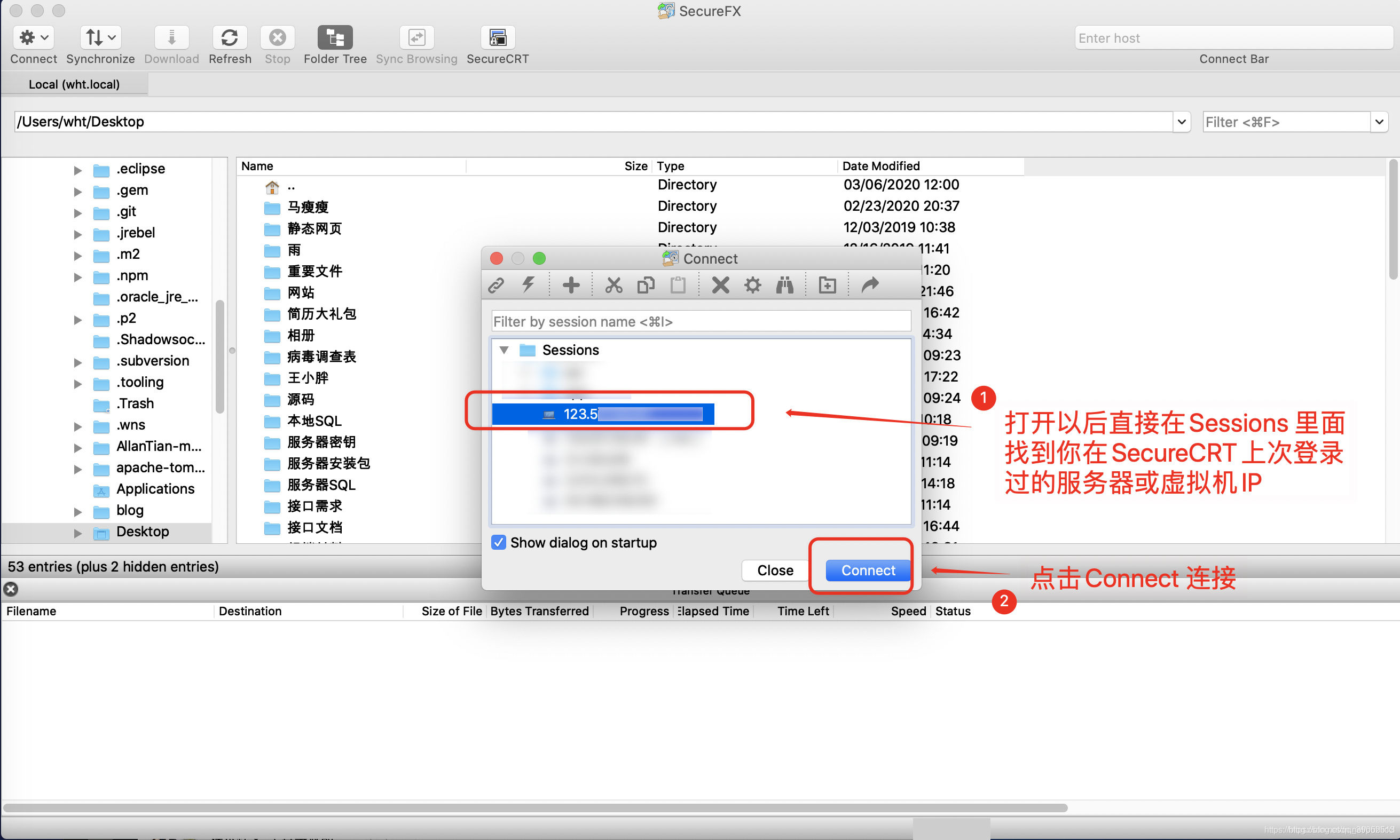Screen dimensions: 1400x840
Task: Click the horizontal scrollbar at window bottom
Action: [535, 808]
